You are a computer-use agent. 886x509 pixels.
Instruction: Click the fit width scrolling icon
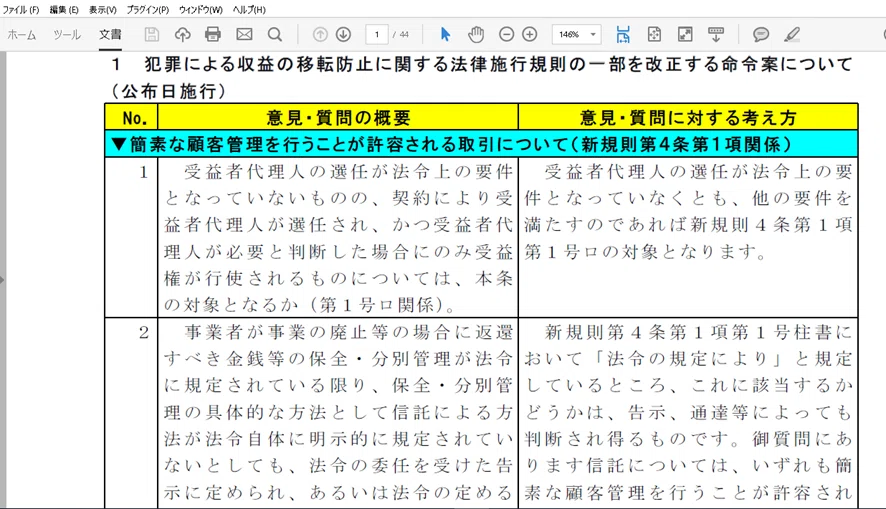[x=623, y=35]
